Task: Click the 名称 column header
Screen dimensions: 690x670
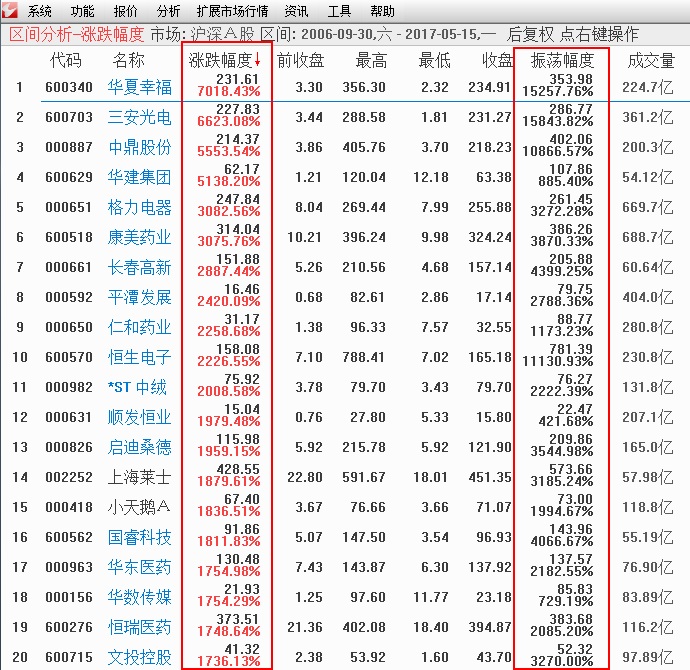Action: click(x=128, y=61)
